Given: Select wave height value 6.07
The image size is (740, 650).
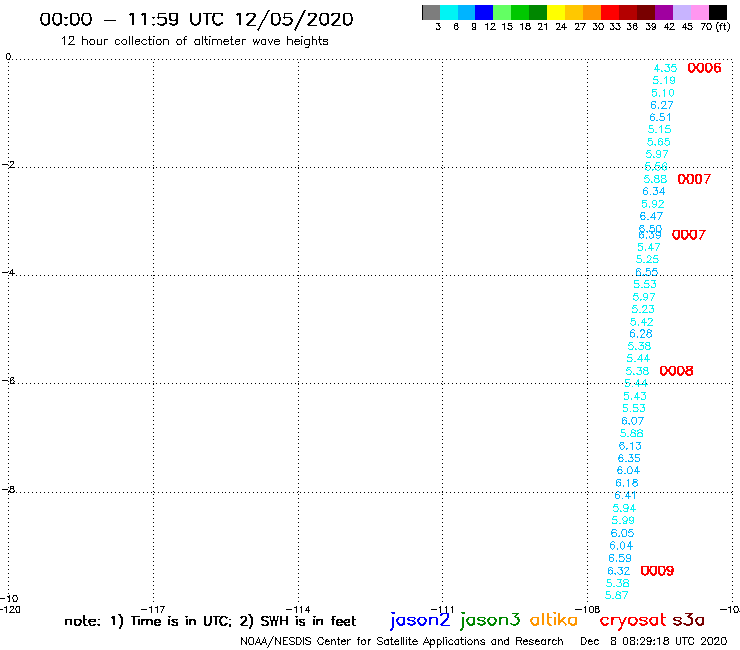Looking at the screenshot, I should tap(633, 421).
